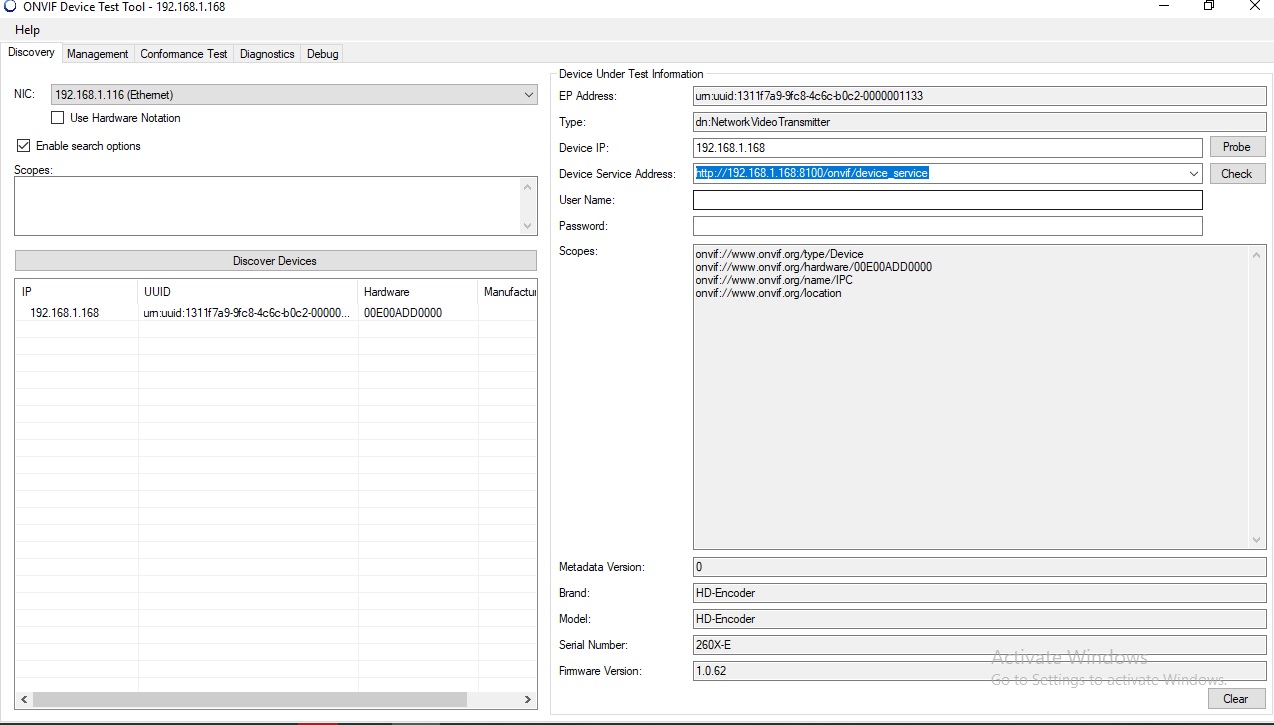
Task: Click the Device IP input field
Action: tap(947, 148)
